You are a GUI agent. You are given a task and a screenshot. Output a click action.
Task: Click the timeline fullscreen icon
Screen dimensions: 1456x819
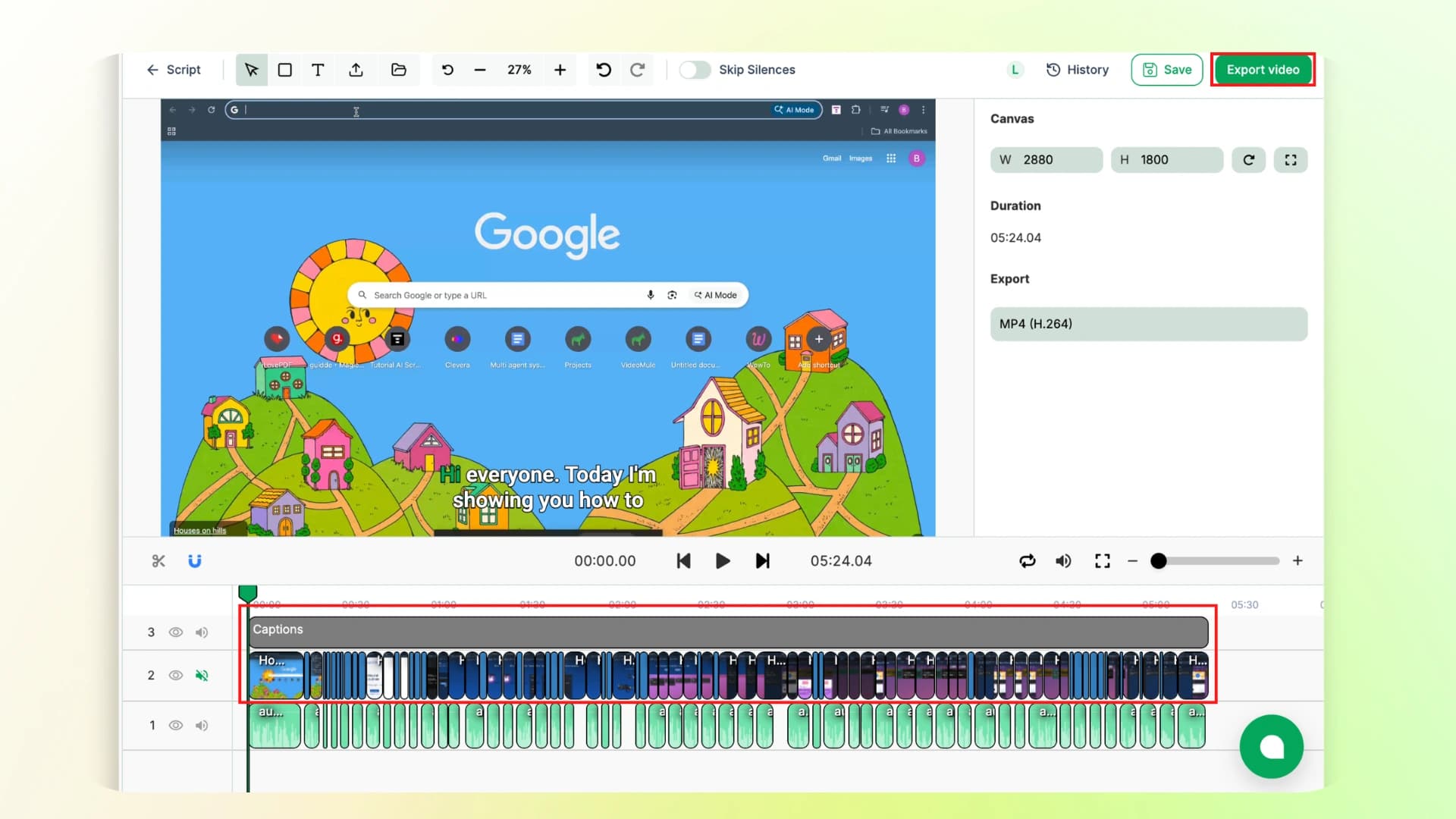tap(1103, 561)
